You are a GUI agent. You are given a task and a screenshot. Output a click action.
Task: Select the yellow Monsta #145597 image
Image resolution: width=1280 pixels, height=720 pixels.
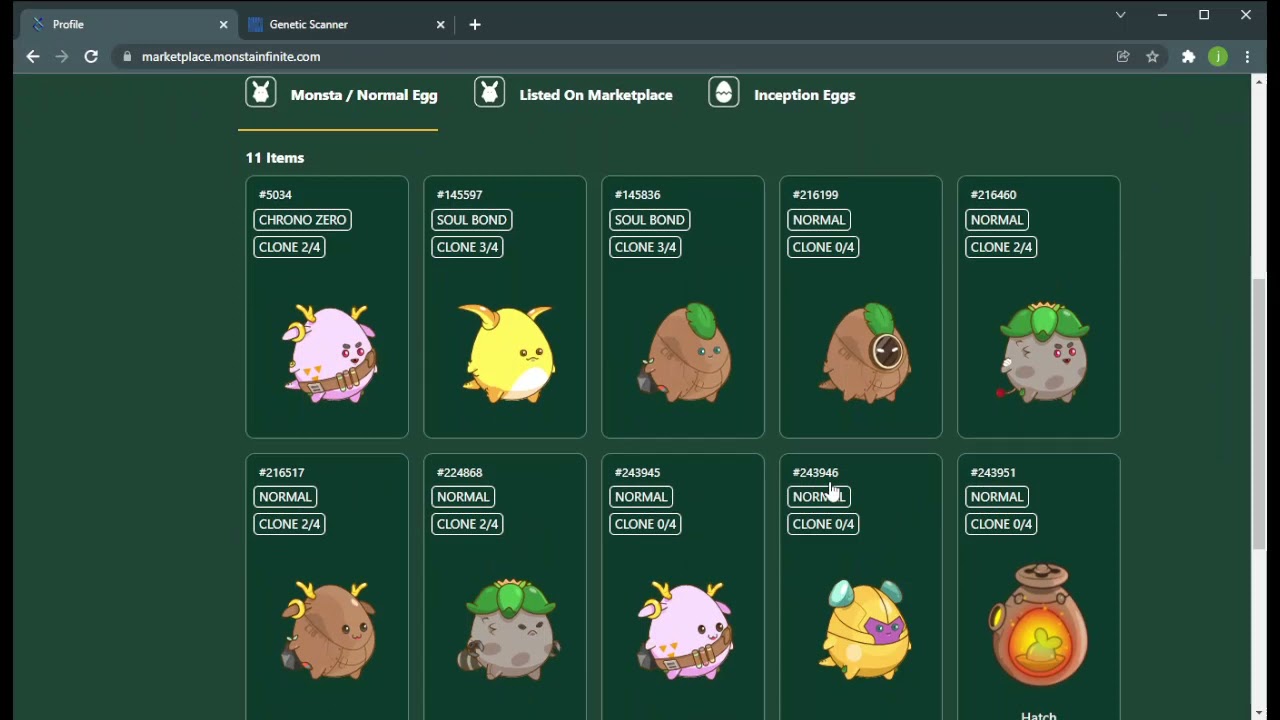(507, 353)
